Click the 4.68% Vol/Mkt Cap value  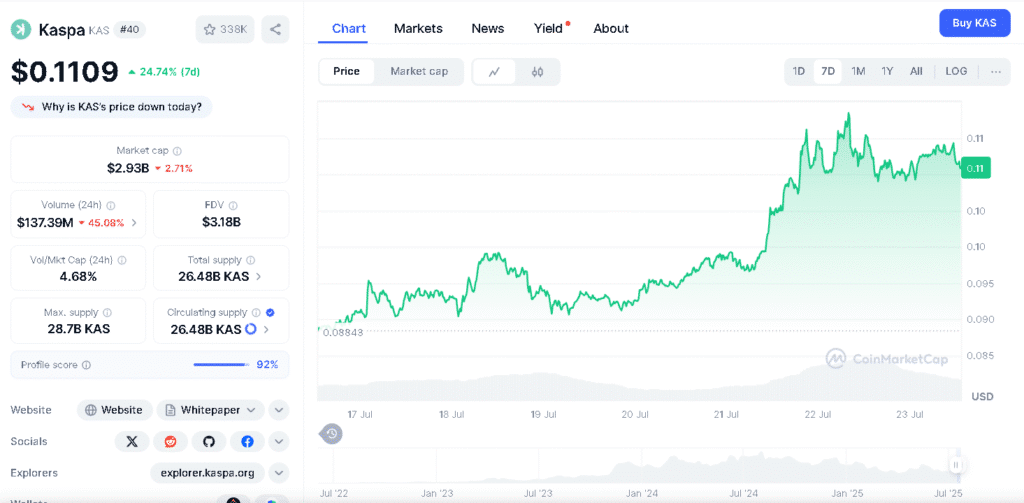[78, 276]
